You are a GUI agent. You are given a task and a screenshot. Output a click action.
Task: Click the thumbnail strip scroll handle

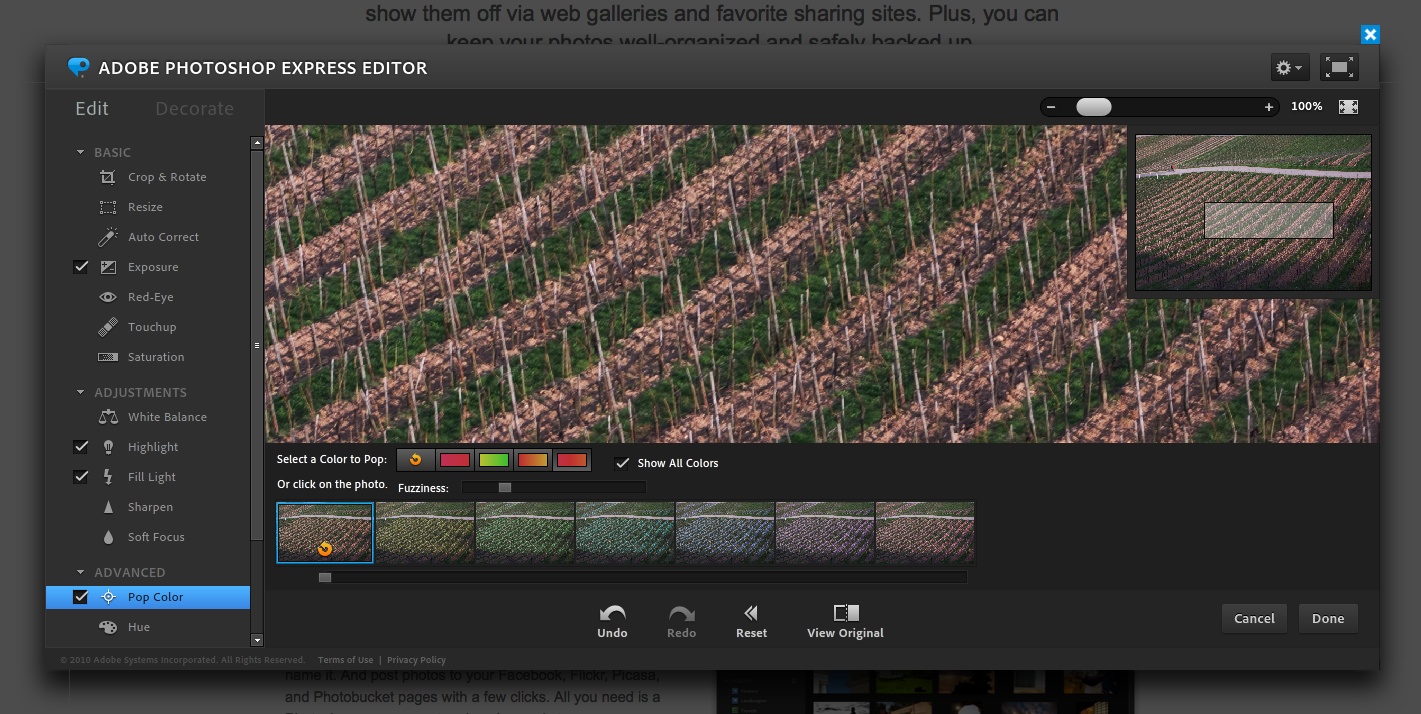pos(325,577)
